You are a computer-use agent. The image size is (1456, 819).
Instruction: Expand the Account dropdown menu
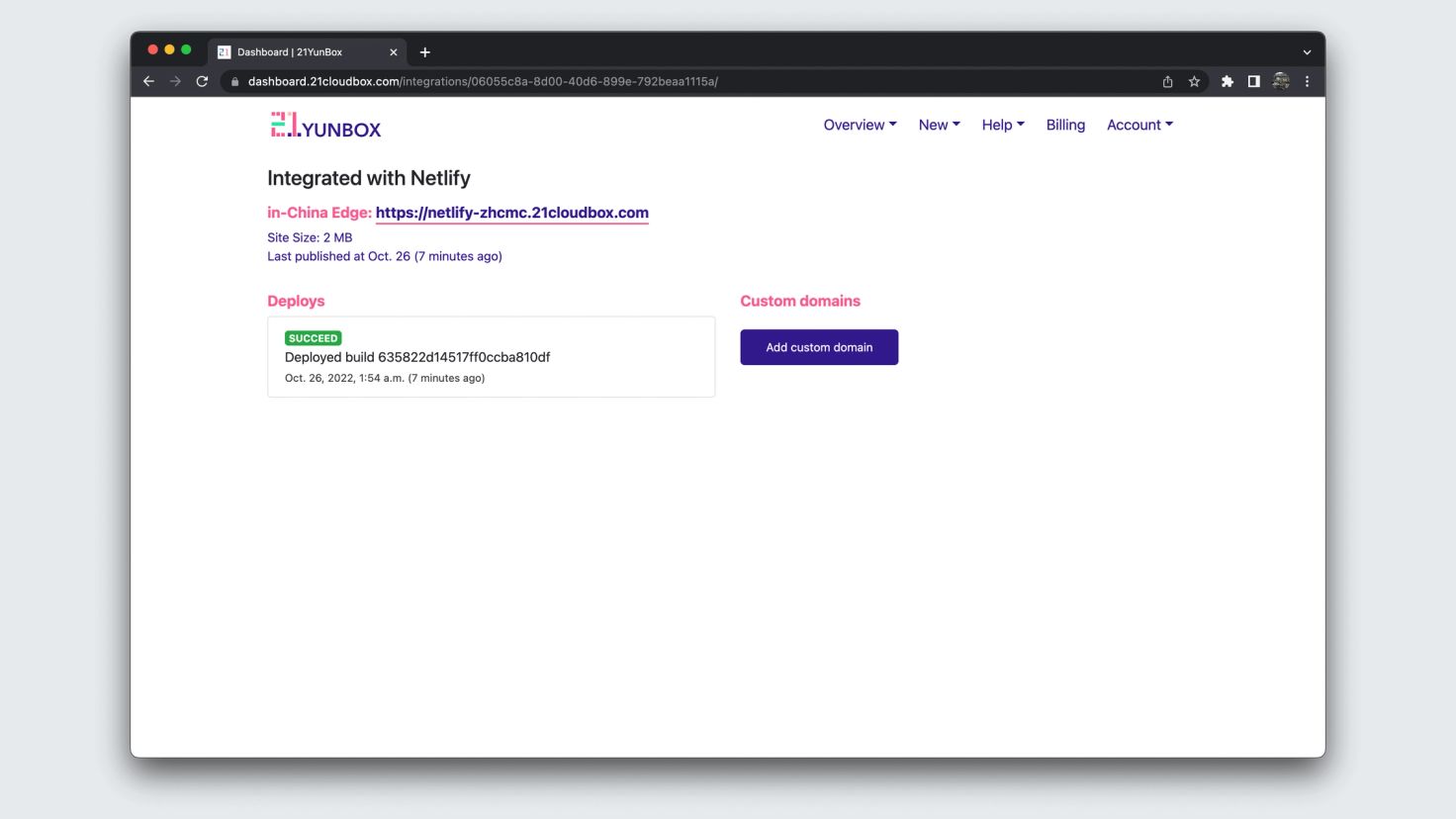pos(1139,125)
